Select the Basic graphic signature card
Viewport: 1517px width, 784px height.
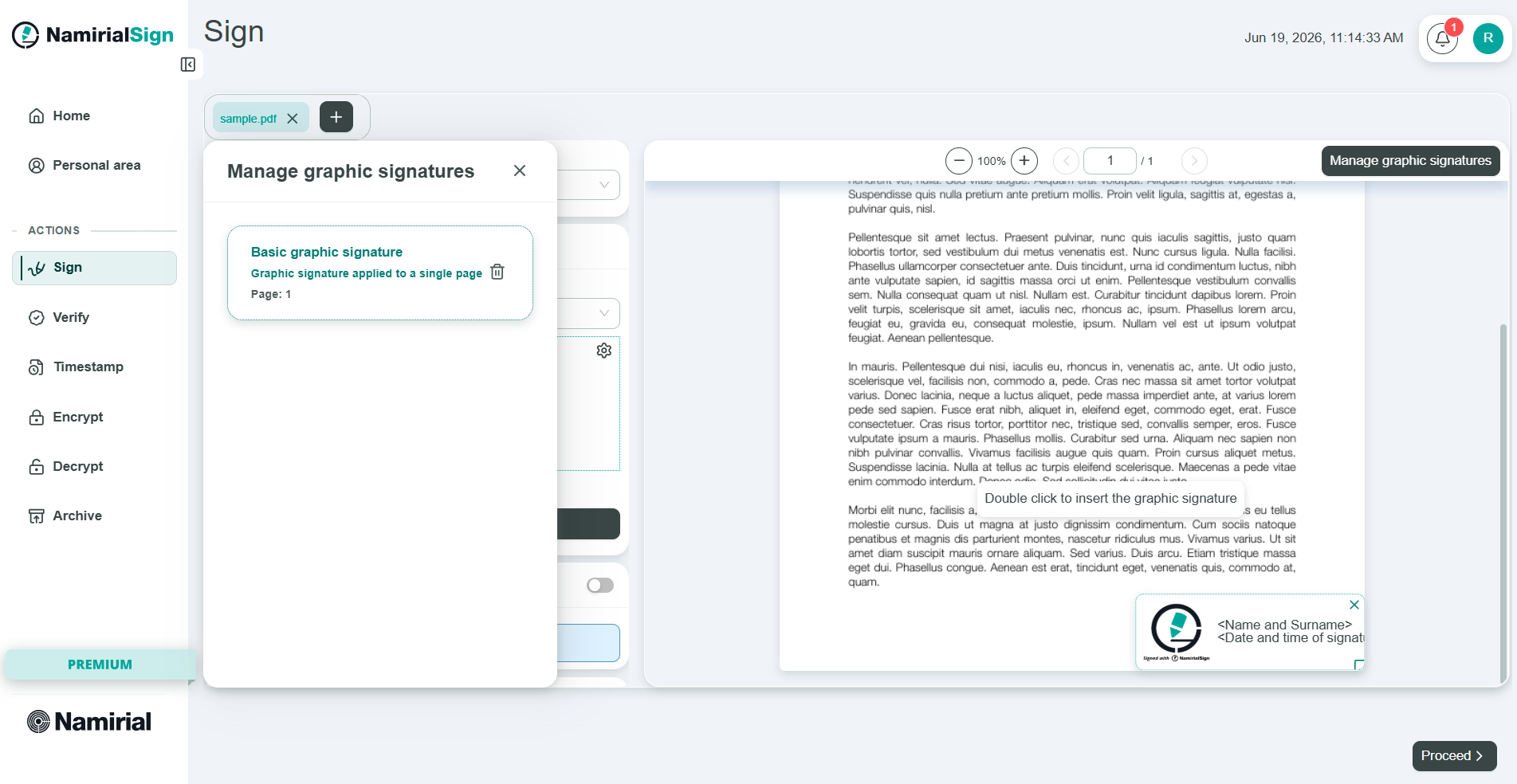point(380,272)
